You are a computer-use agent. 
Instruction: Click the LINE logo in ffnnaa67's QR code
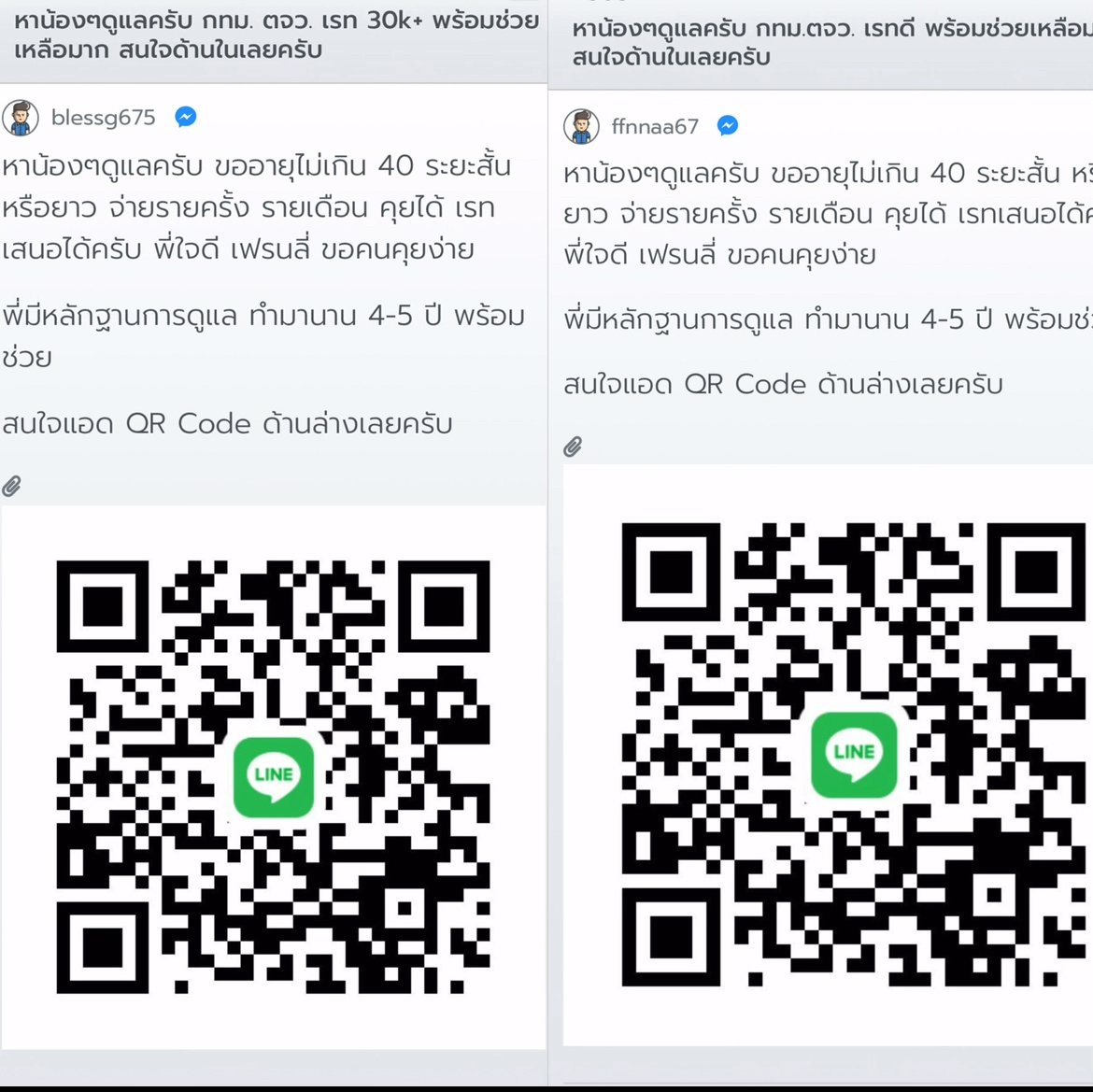point(854,755)
